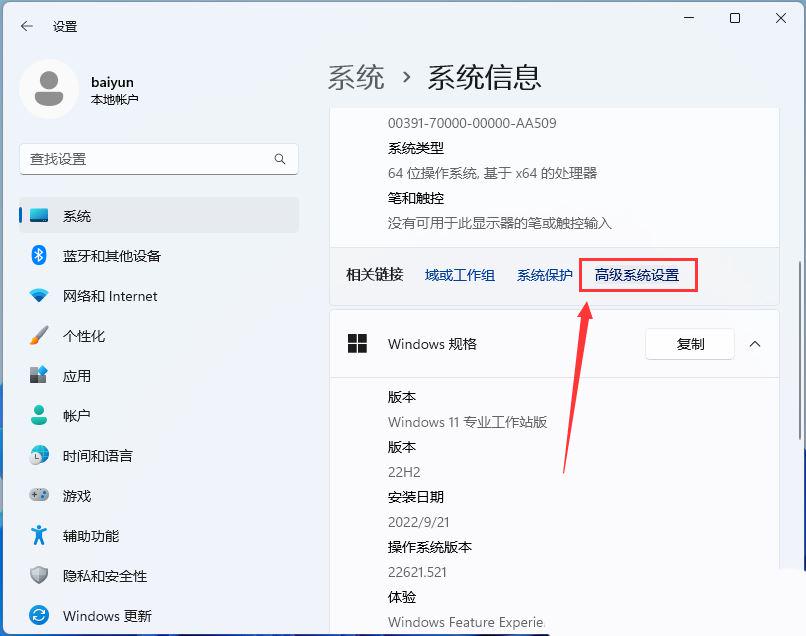Click the Windows 更新 sync icon
Image resolution: width=806 pixels, height=636 pixels.
39,615
